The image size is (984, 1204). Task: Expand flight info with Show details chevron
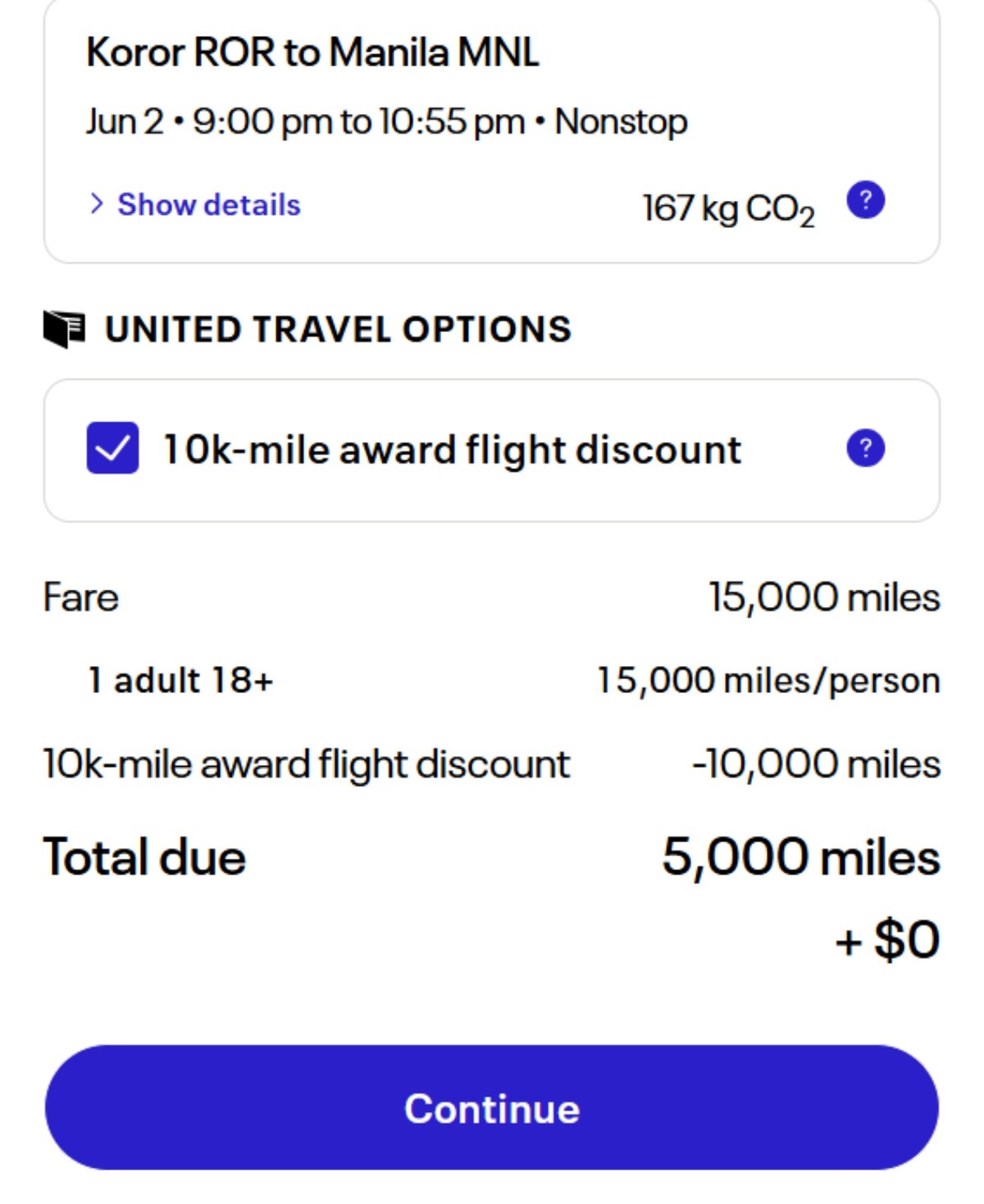(x=97, y=204)
